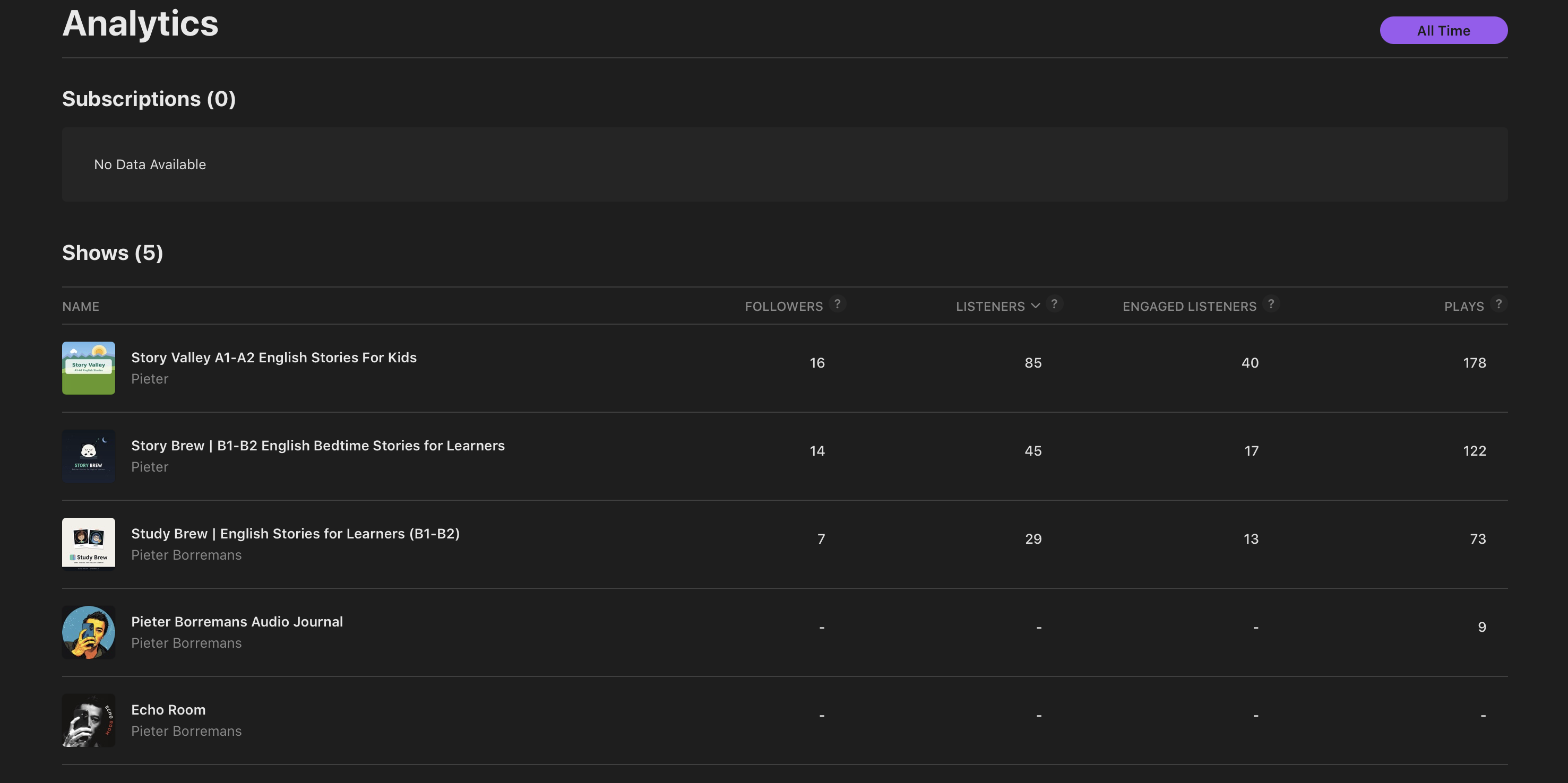Viewport: 1568px width, 783px height.
Task: Open the All Time date range button
Action: click(1443, 30)
